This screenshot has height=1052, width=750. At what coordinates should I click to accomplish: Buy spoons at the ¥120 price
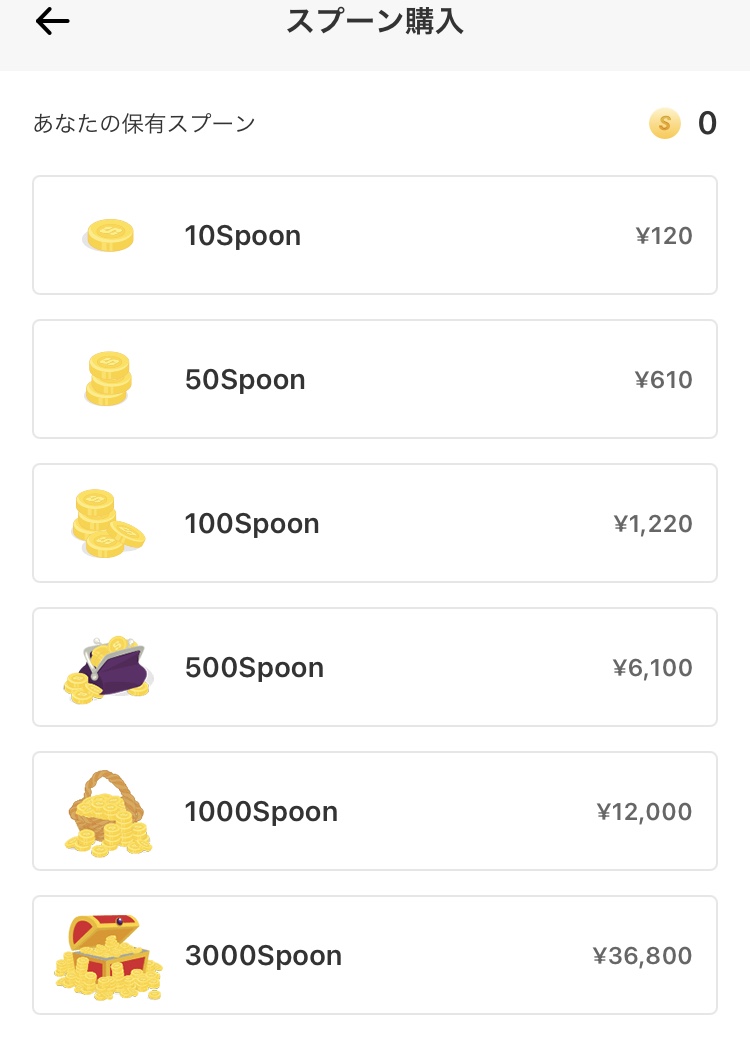coord(664,235)
